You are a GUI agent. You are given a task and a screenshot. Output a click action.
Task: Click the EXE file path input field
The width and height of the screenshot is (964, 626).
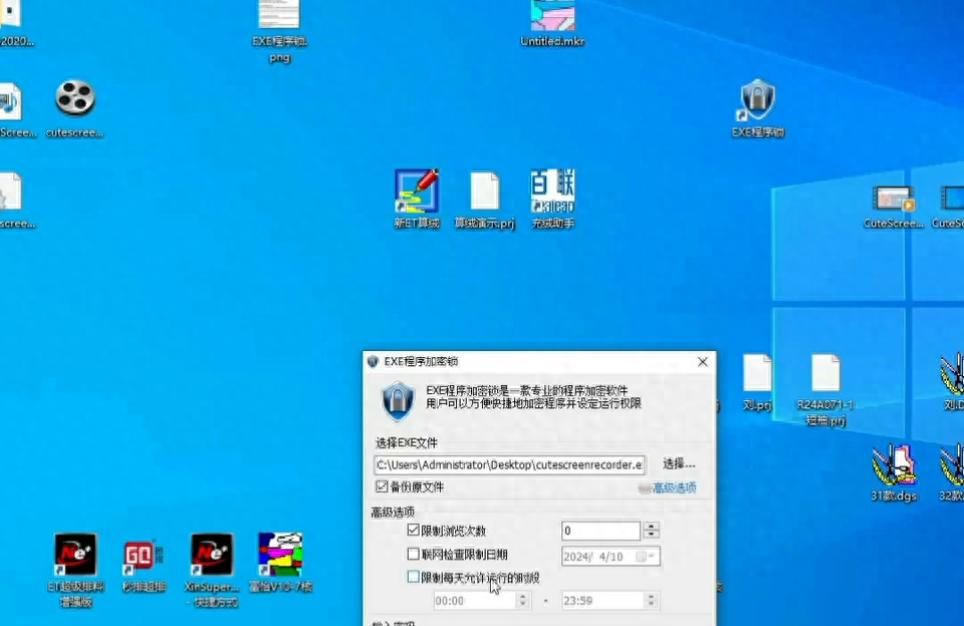(x=510, y=465)
